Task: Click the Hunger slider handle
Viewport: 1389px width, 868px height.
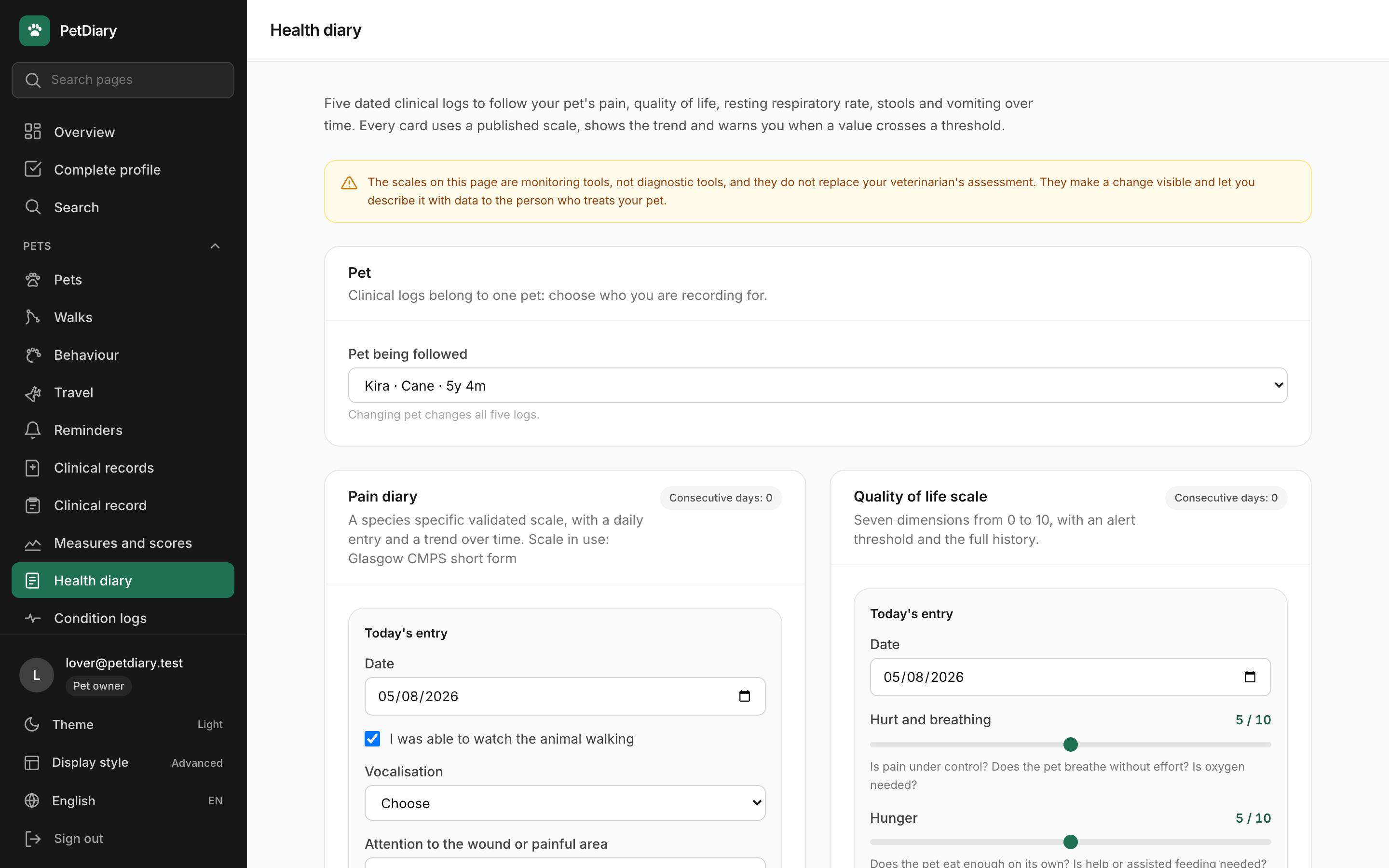Action: (1071, 841)
